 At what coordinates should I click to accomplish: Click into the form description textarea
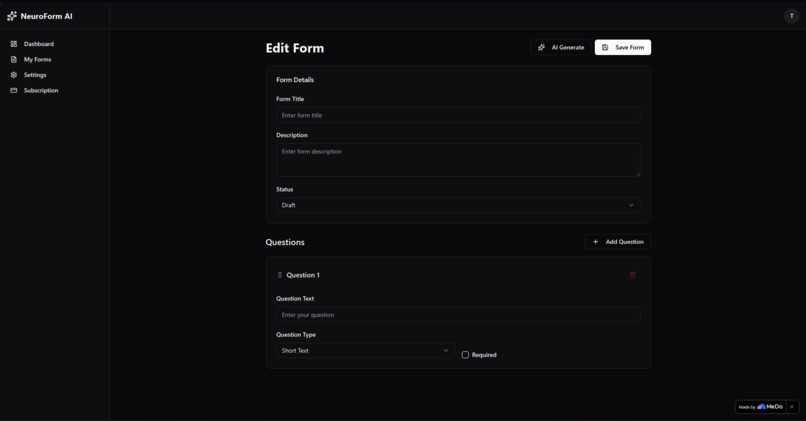(458, 160)
